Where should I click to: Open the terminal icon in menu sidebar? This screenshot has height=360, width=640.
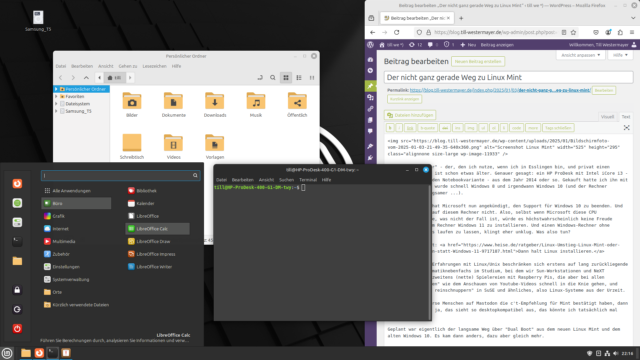pyautogui.click(x=17, y=242)
